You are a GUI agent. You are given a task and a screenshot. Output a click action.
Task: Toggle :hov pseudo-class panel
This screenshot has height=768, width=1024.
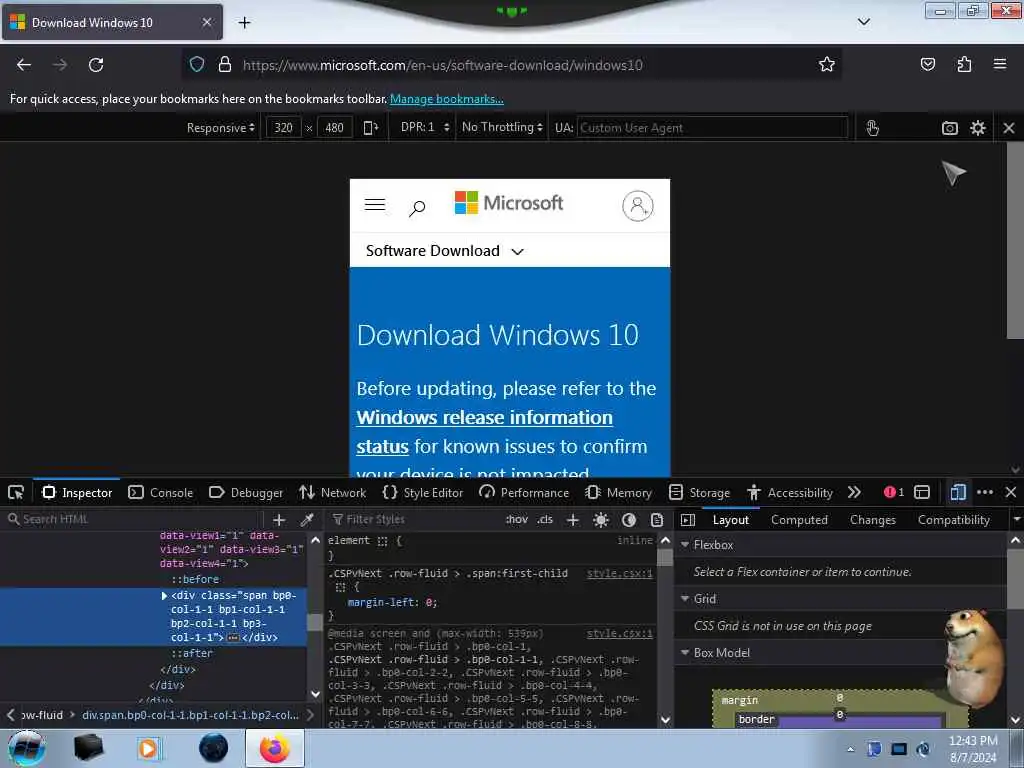(x=517, y=519)
